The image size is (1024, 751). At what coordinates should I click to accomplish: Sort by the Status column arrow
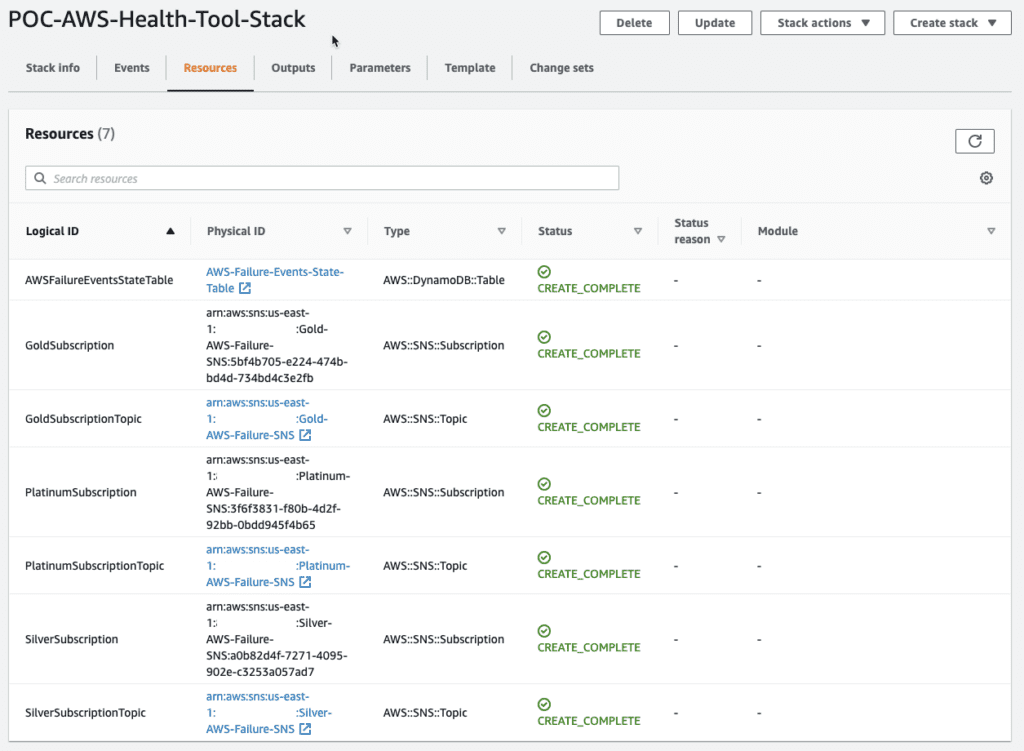[x=637, y=231]
